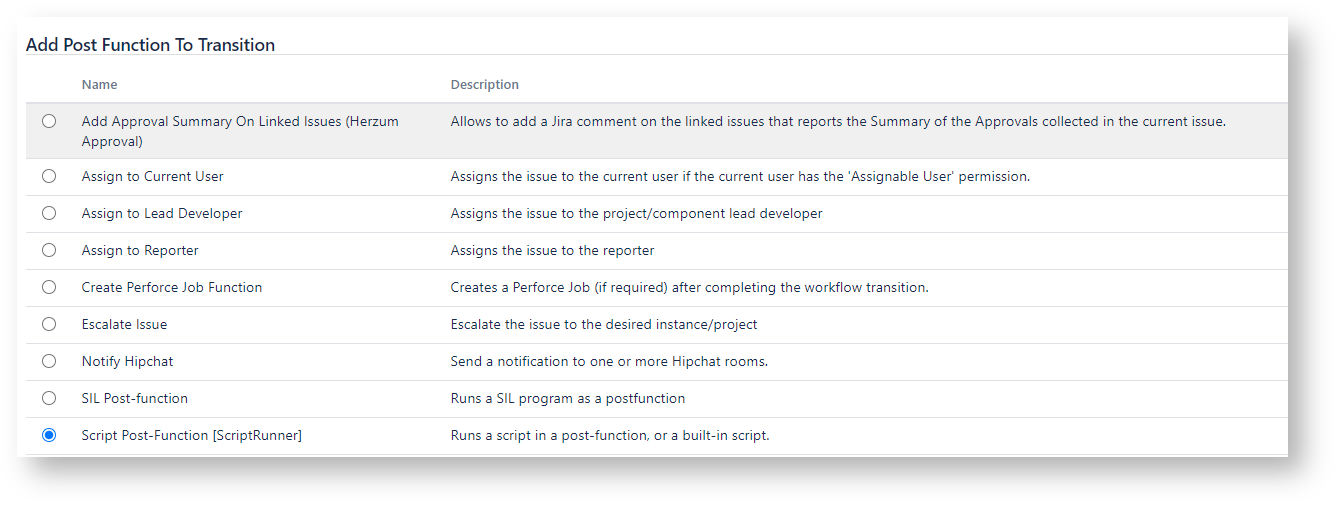The width and height of the screenshot is (1336, 505).
Task: Click the 'Assign to Lead Developer' name label
Action: 161,213
